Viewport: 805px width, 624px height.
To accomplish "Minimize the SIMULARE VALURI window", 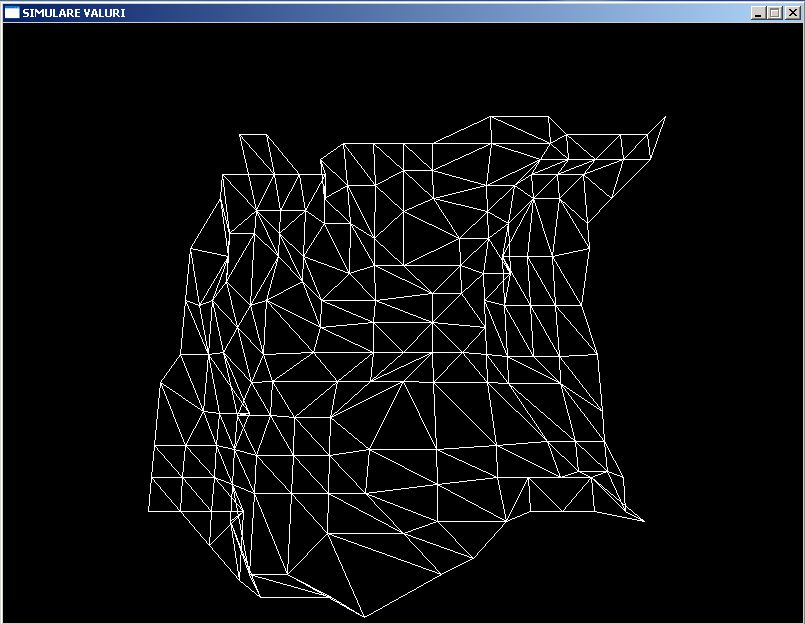I will pyautogui.click(x=758, y=13).
